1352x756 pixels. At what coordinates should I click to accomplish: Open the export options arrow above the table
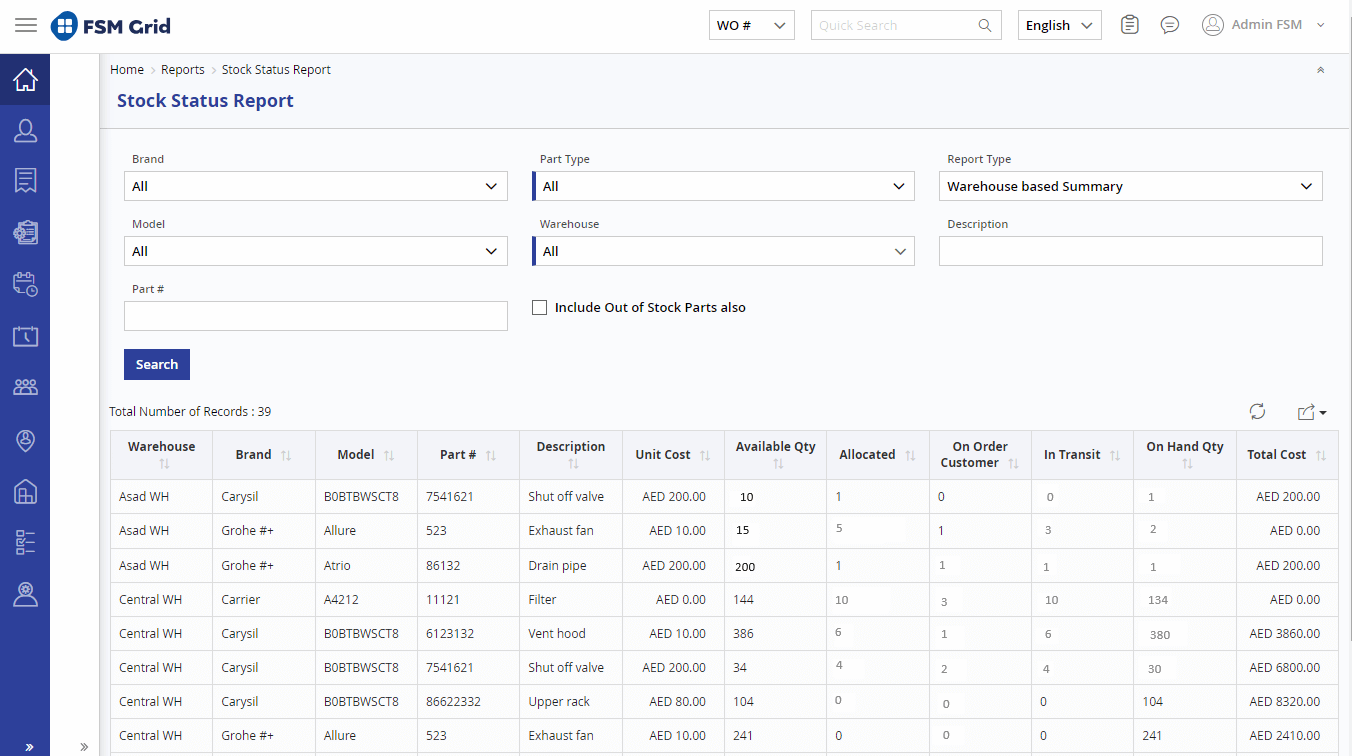1311,412
